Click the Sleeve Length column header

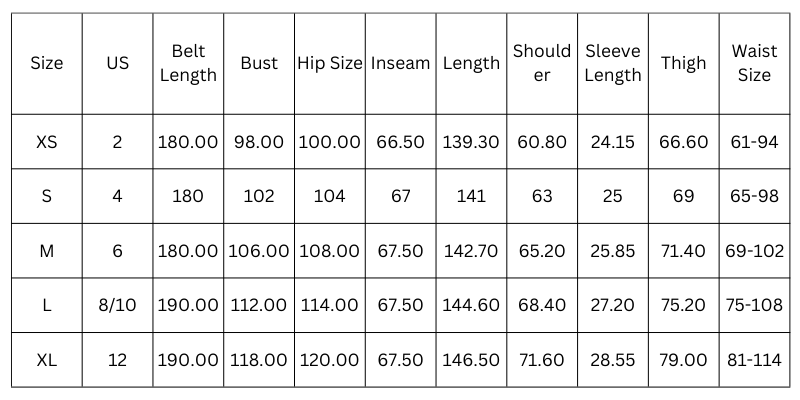click(x=612, y=63)
